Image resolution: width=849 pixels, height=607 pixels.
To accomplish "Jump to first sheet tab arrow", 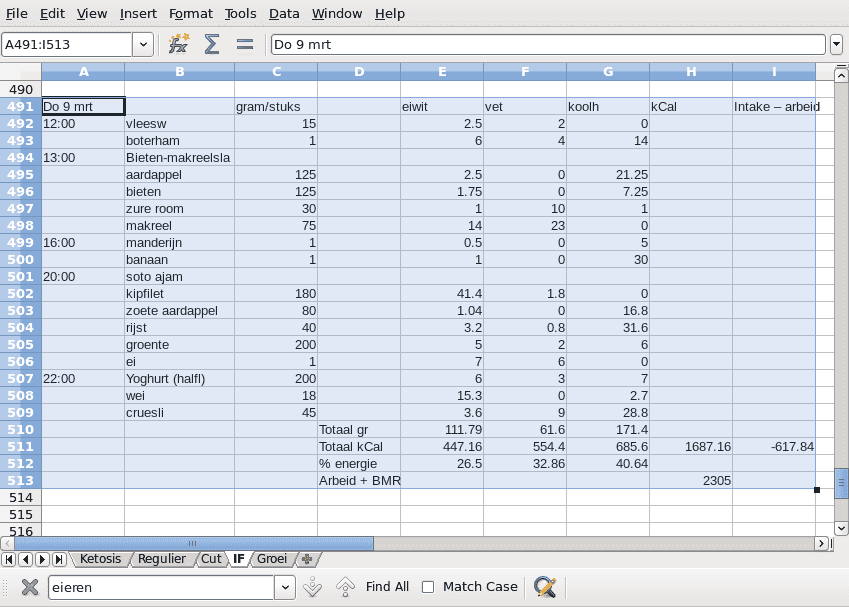I will (9, 559).
